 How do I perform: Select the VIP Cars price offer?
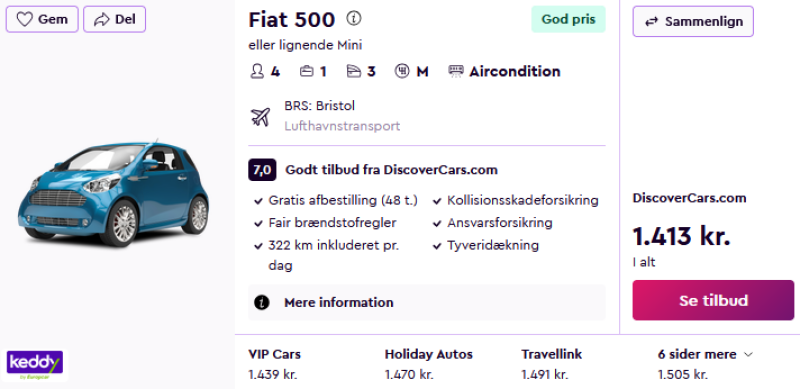[x=274, y=364]
